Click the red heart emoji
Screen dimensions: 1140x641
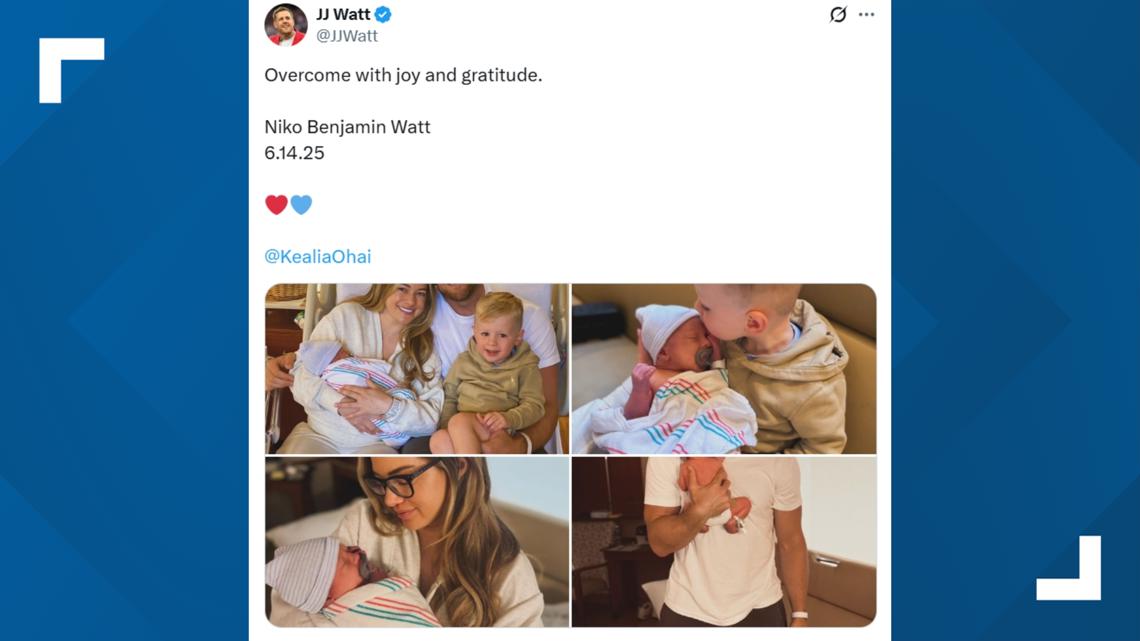[276, 204]
